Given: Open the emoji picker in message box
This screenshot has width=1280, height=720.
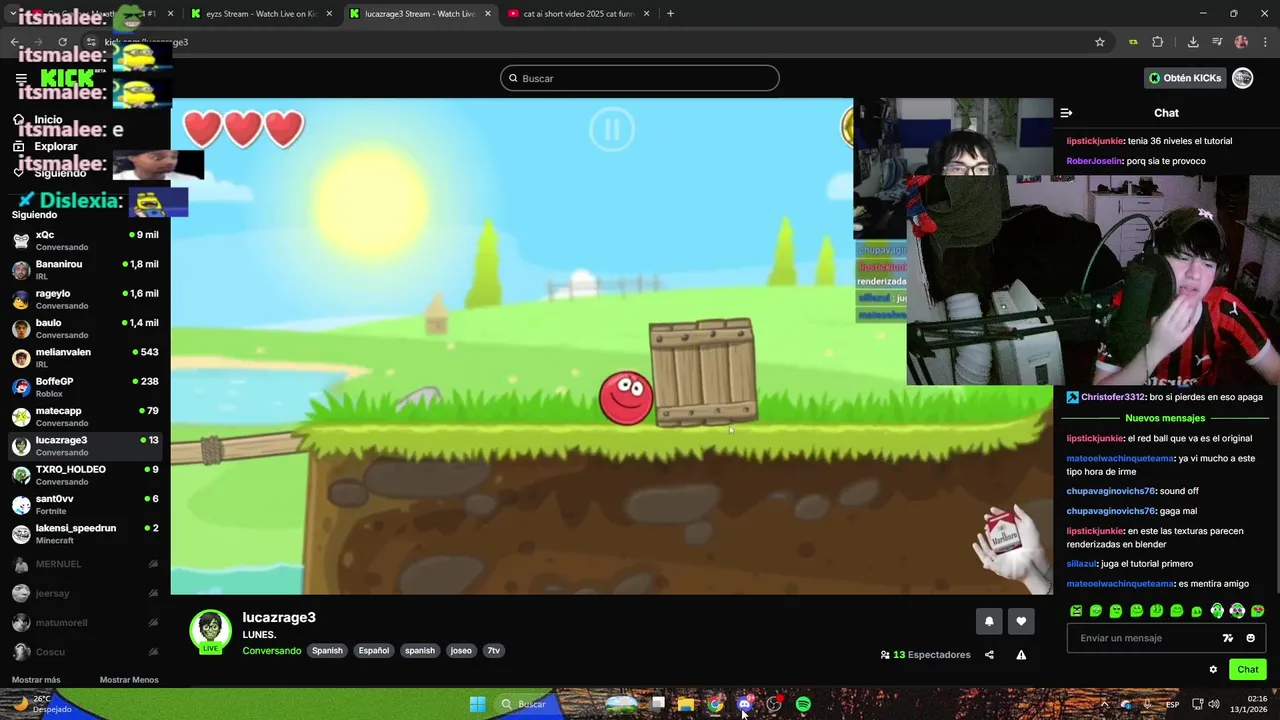Looking at the screenshot, I should pos(1250,638).
